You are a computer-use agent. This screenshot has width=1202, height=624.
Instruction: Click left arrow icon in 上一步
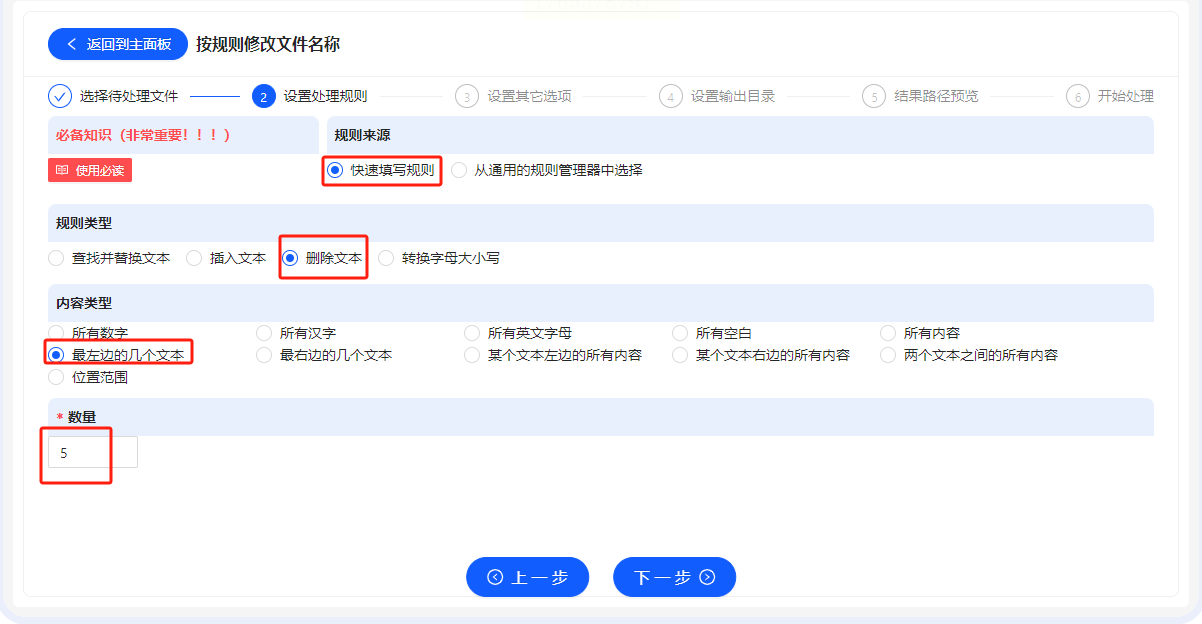point(494,577)
